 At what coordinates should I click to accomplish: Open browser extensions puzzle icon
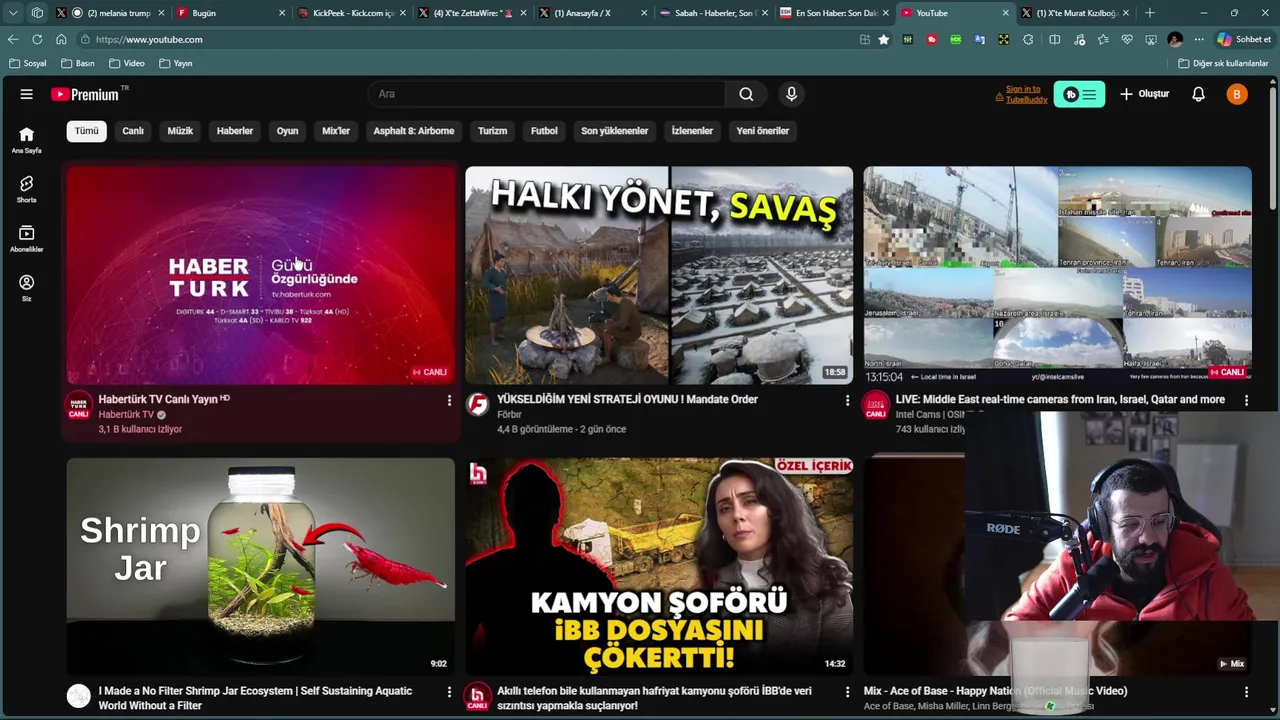(1028, 39)
